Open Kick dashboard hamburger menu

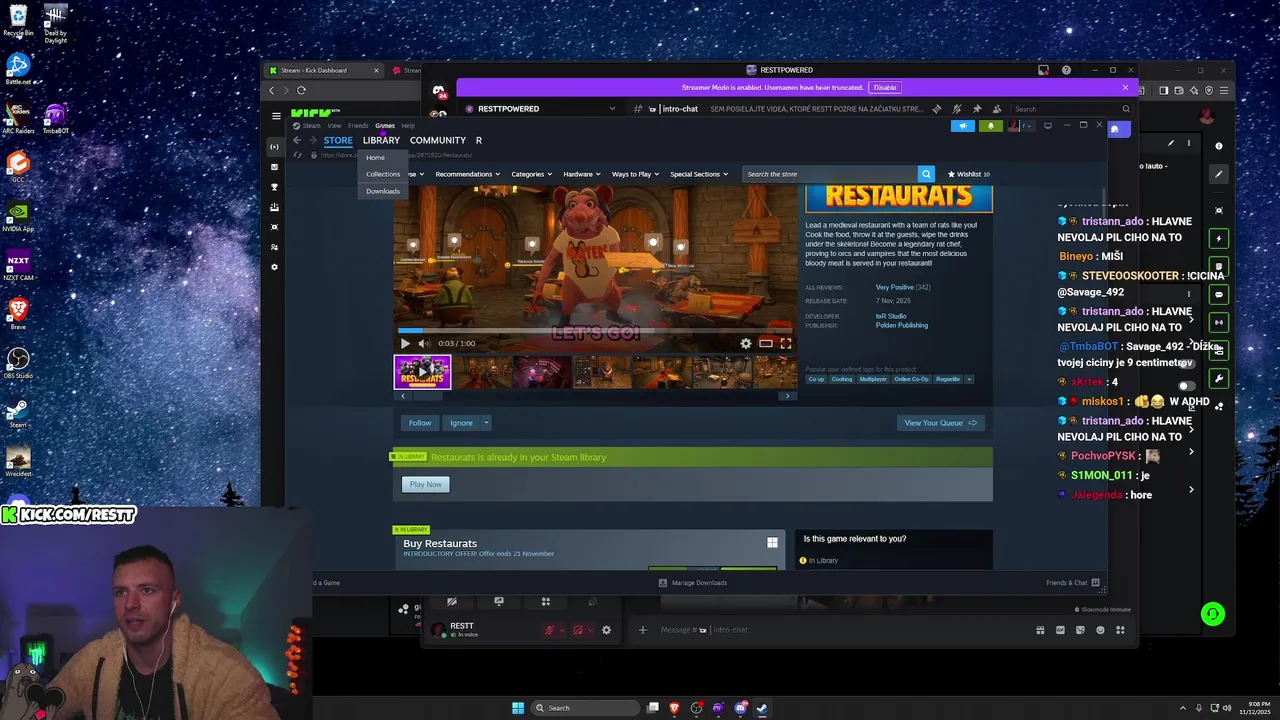tap(277, 116)
